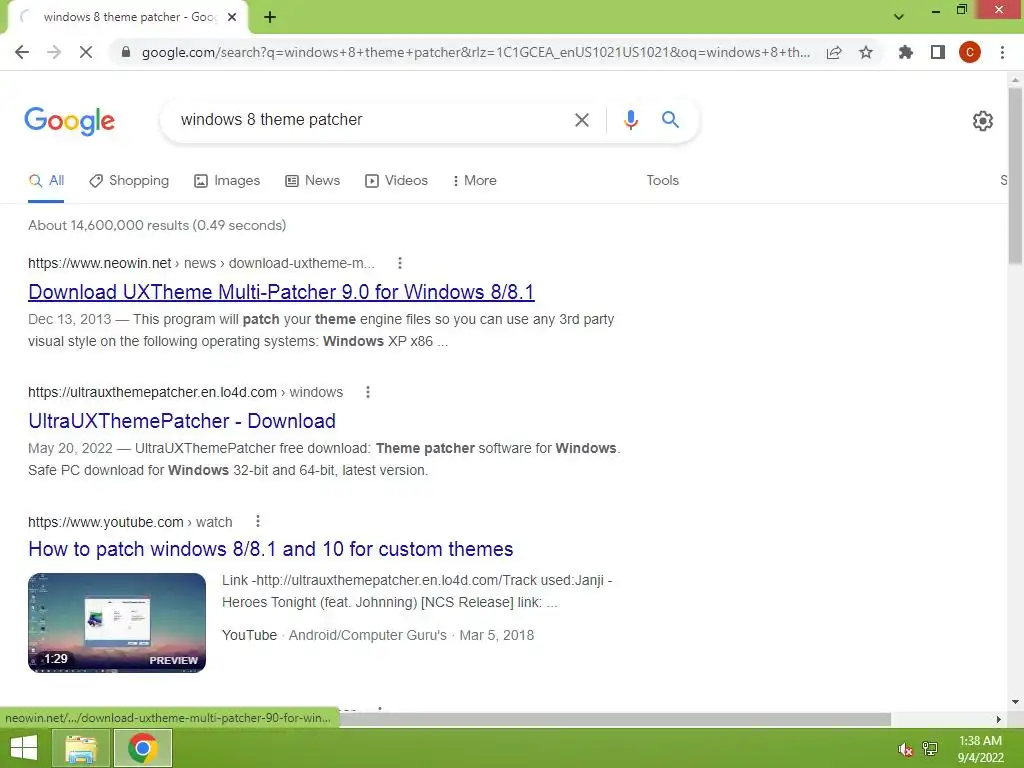Open Download UXTheme Multi-Patcher 9.0 link
The height and width of the screenshot is (768, 1024).
click(x=281, y=292)
